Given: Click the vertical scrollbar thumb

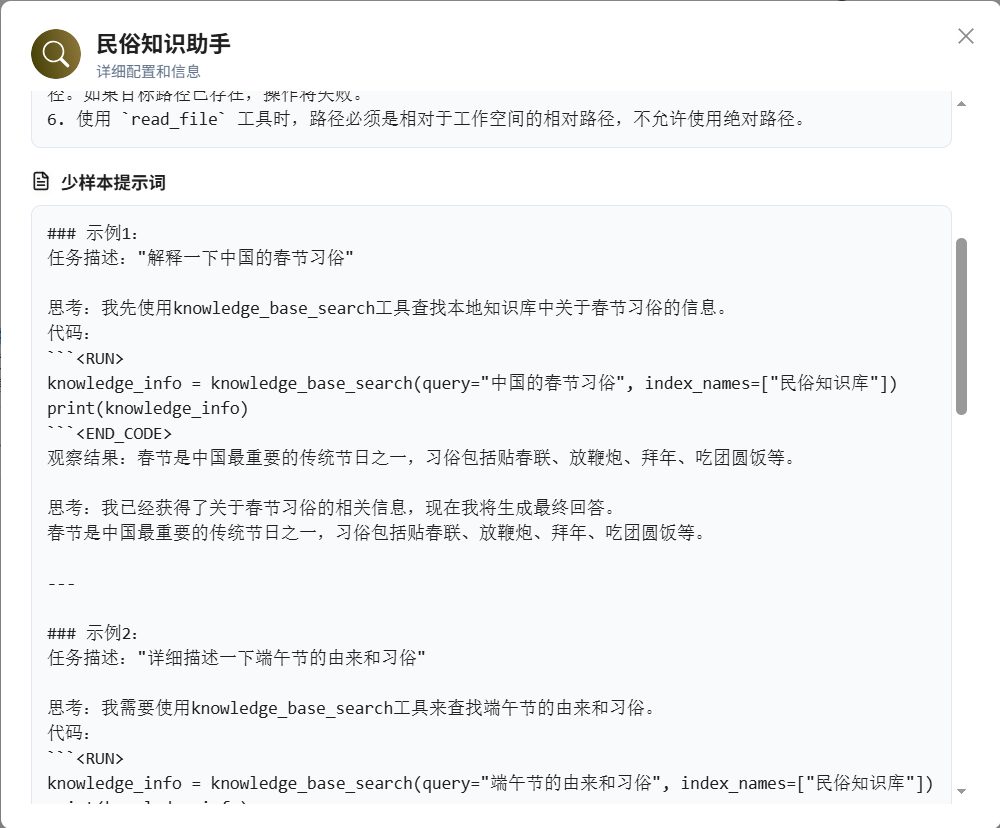Looking at the screenshot, I should [x=961, y=327].
